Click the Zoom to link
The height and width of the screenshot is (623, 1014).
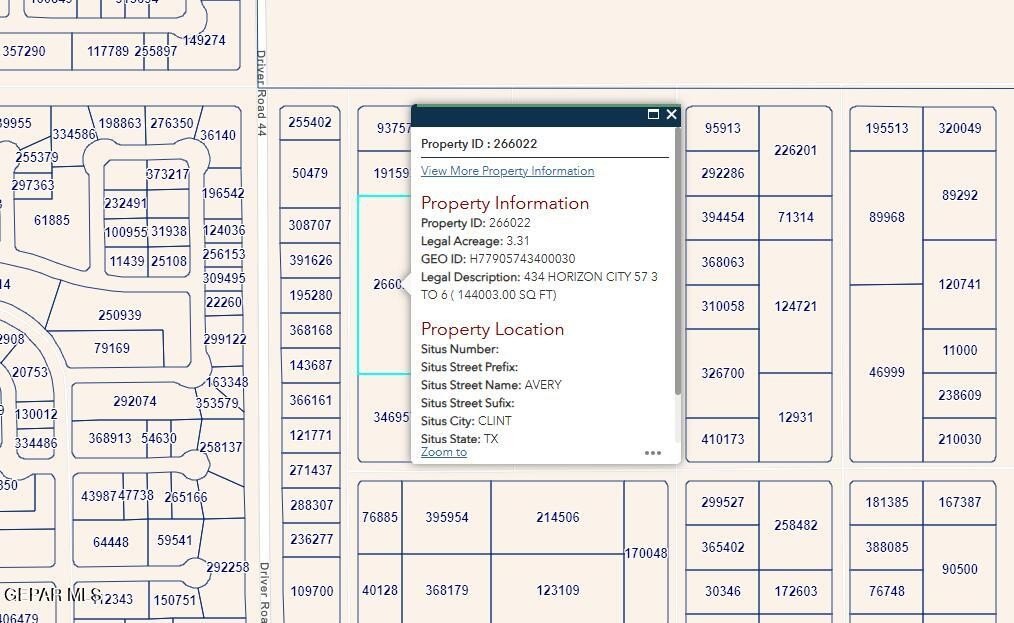click(x=444, y=452)
